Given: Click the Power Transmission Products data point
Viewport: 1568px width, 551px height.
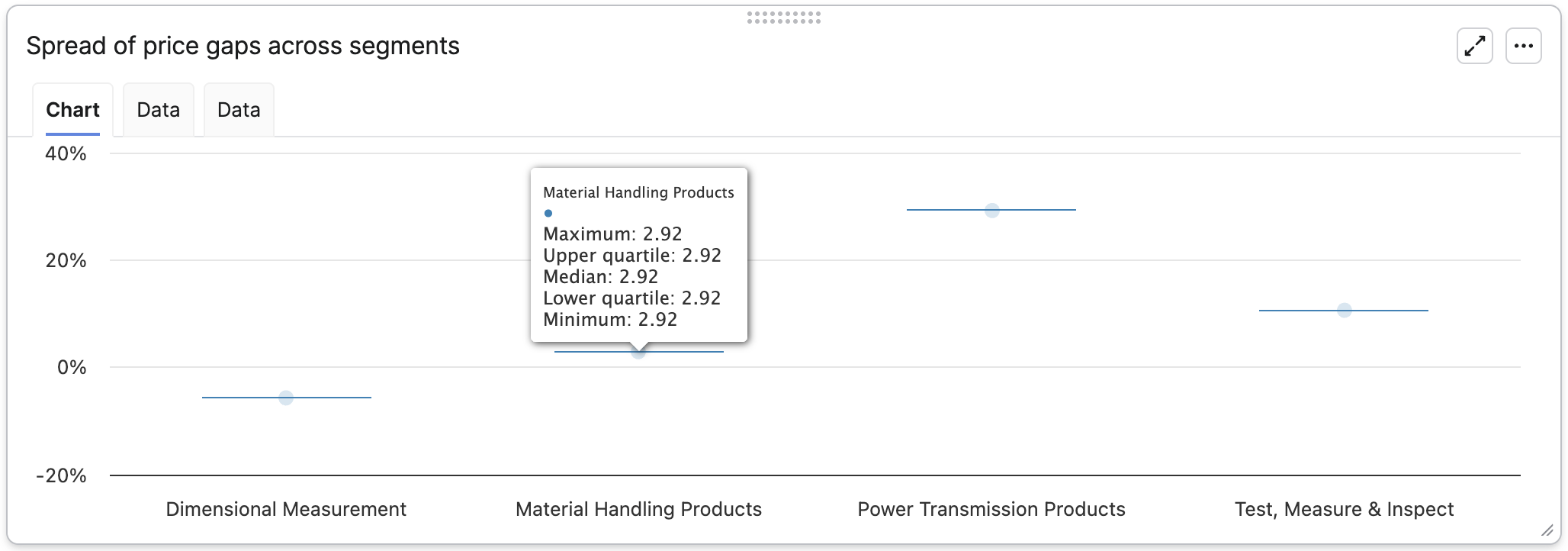Looking at the screenshot, I should click(x=991, y=211).
